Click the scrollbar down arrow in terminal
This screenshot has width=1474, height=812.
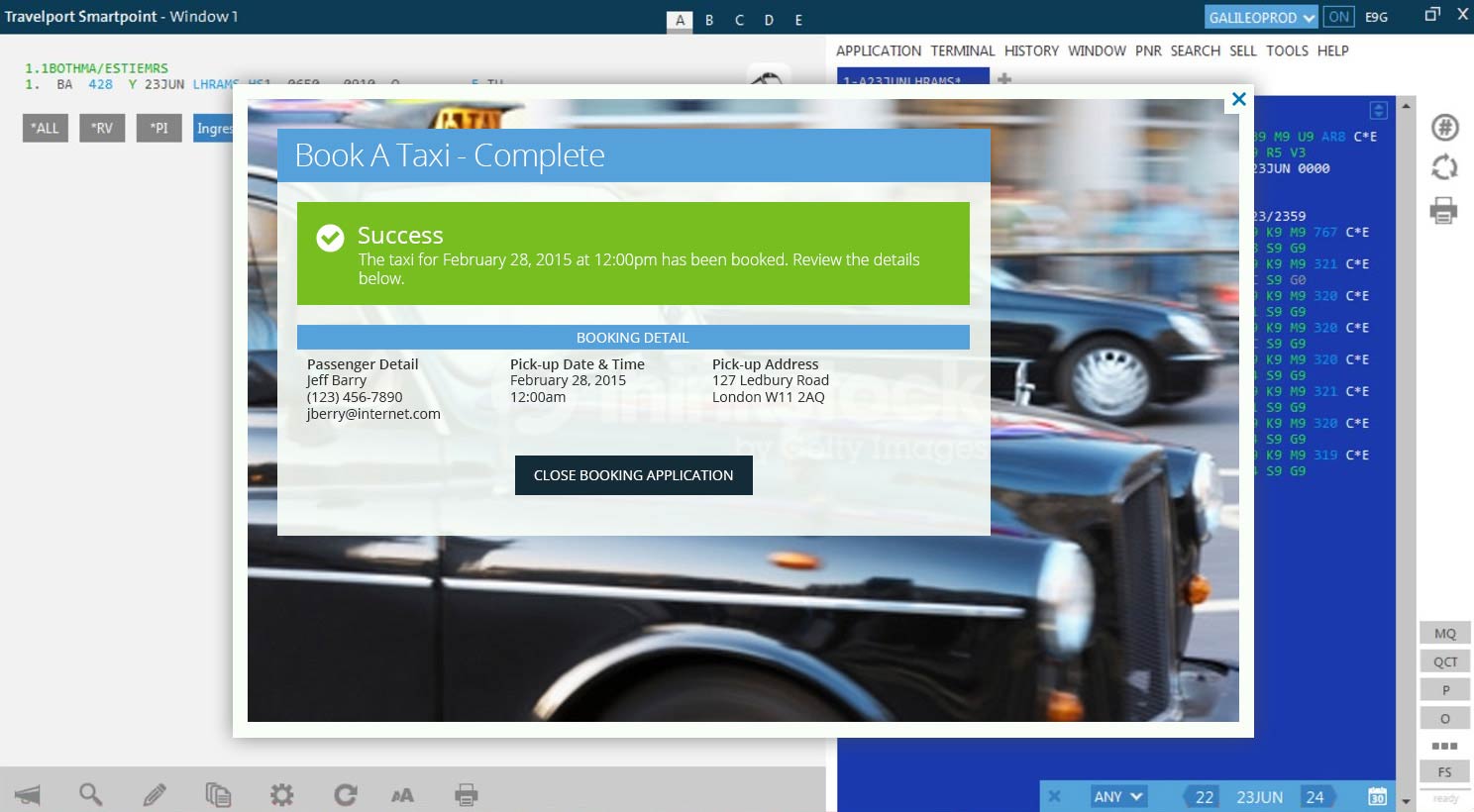coord(1406,801)
